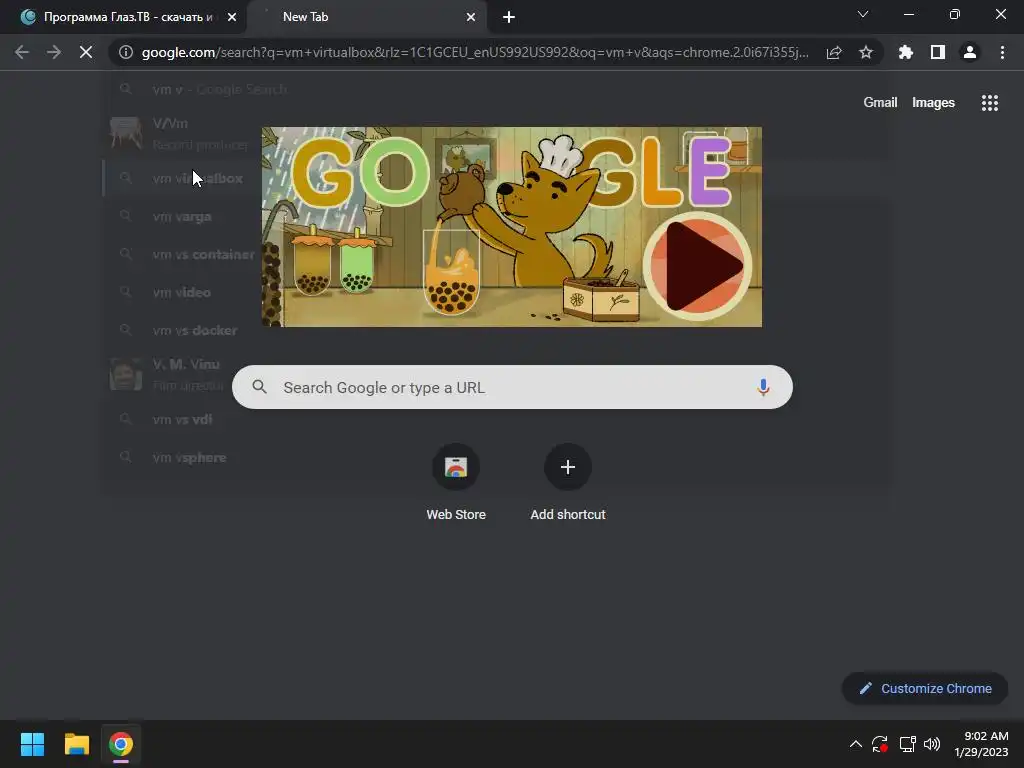The height and width of the screenshot is (768, 1024).
Task: Open a new tab with plus button
Action: [509, 17]
